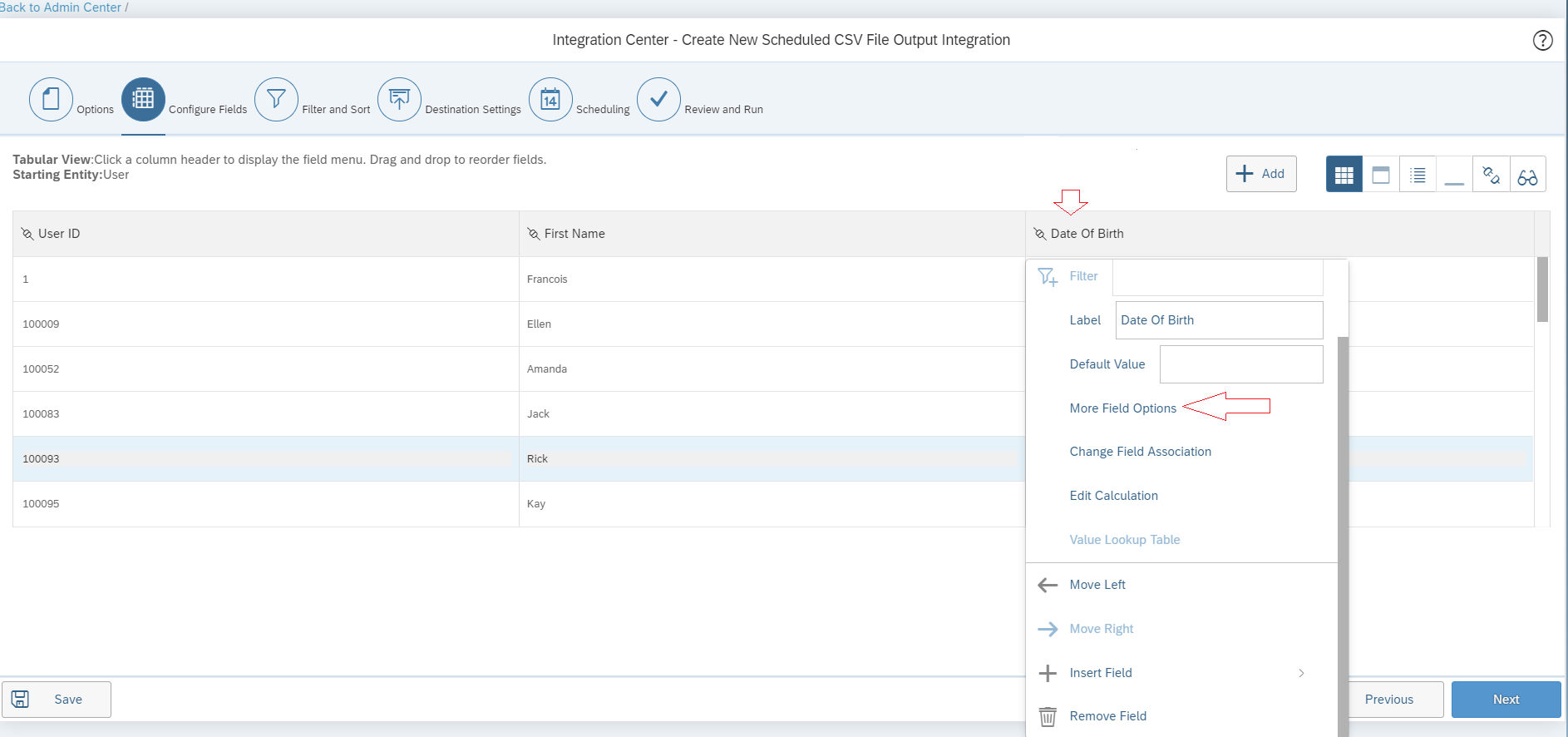This screenshot has height=737, width=1568.
Task: Open Destination Settings step icon
Action: tap(399, 100)
